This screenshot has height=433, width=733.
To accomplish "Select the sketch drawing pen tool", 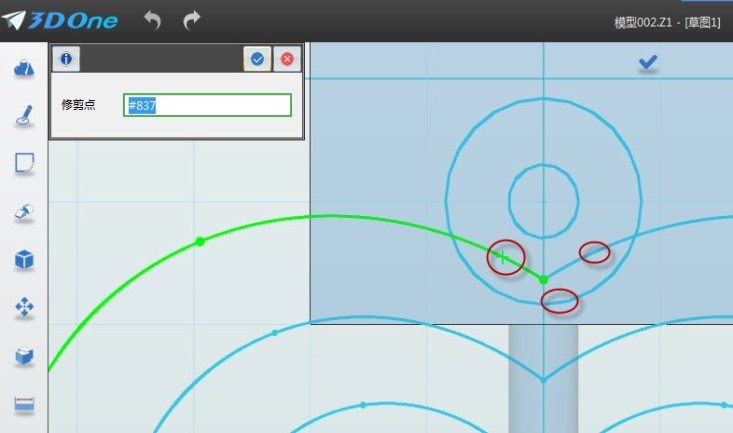I will [x=25, y=117].
